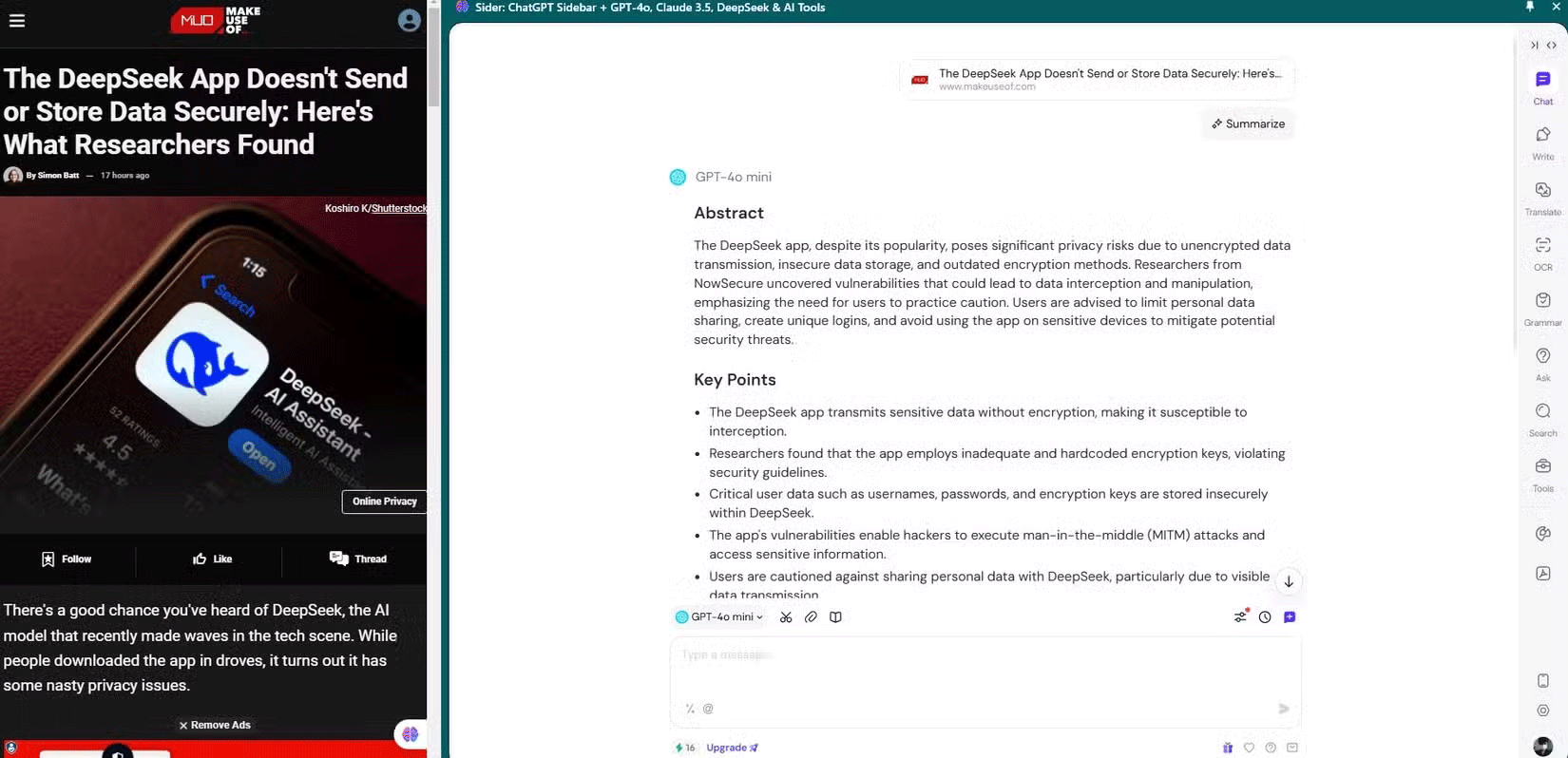
Task: Click the DeepSeek app article hero image
Action: 213,366
